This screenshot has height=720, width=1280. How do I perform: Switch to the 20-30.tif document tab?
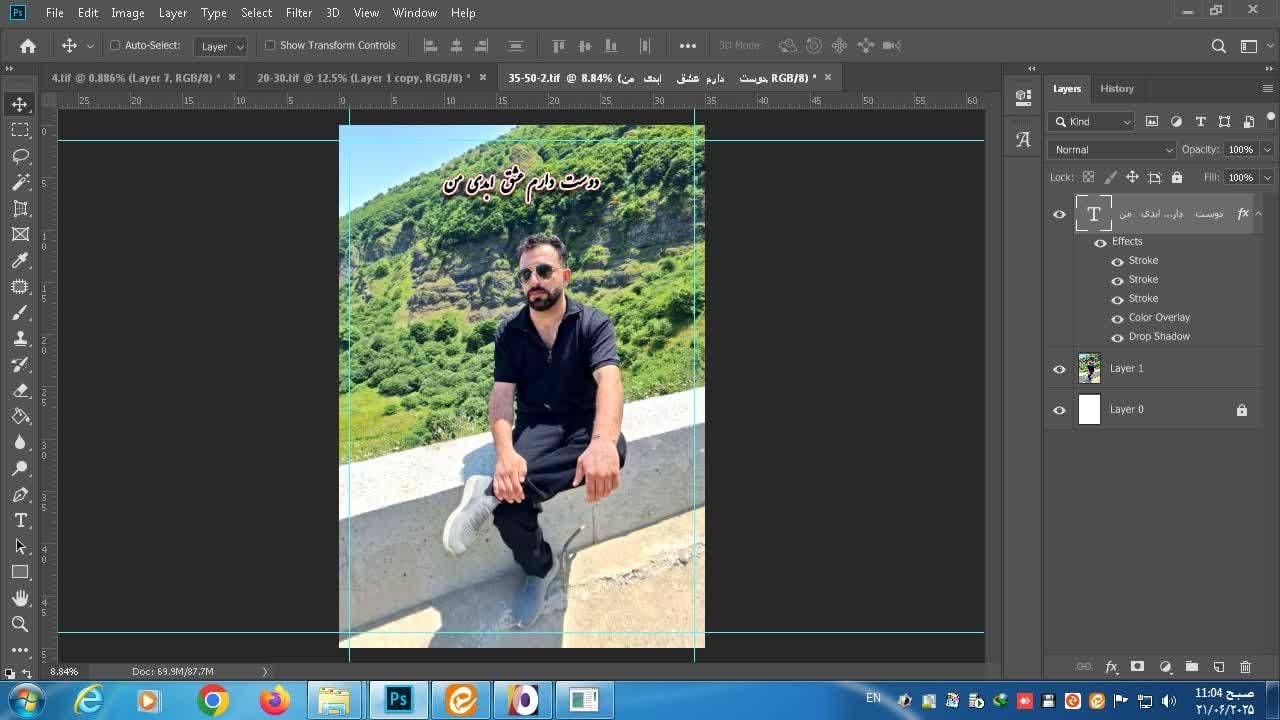pyautogui.click(x=363, y=78)
